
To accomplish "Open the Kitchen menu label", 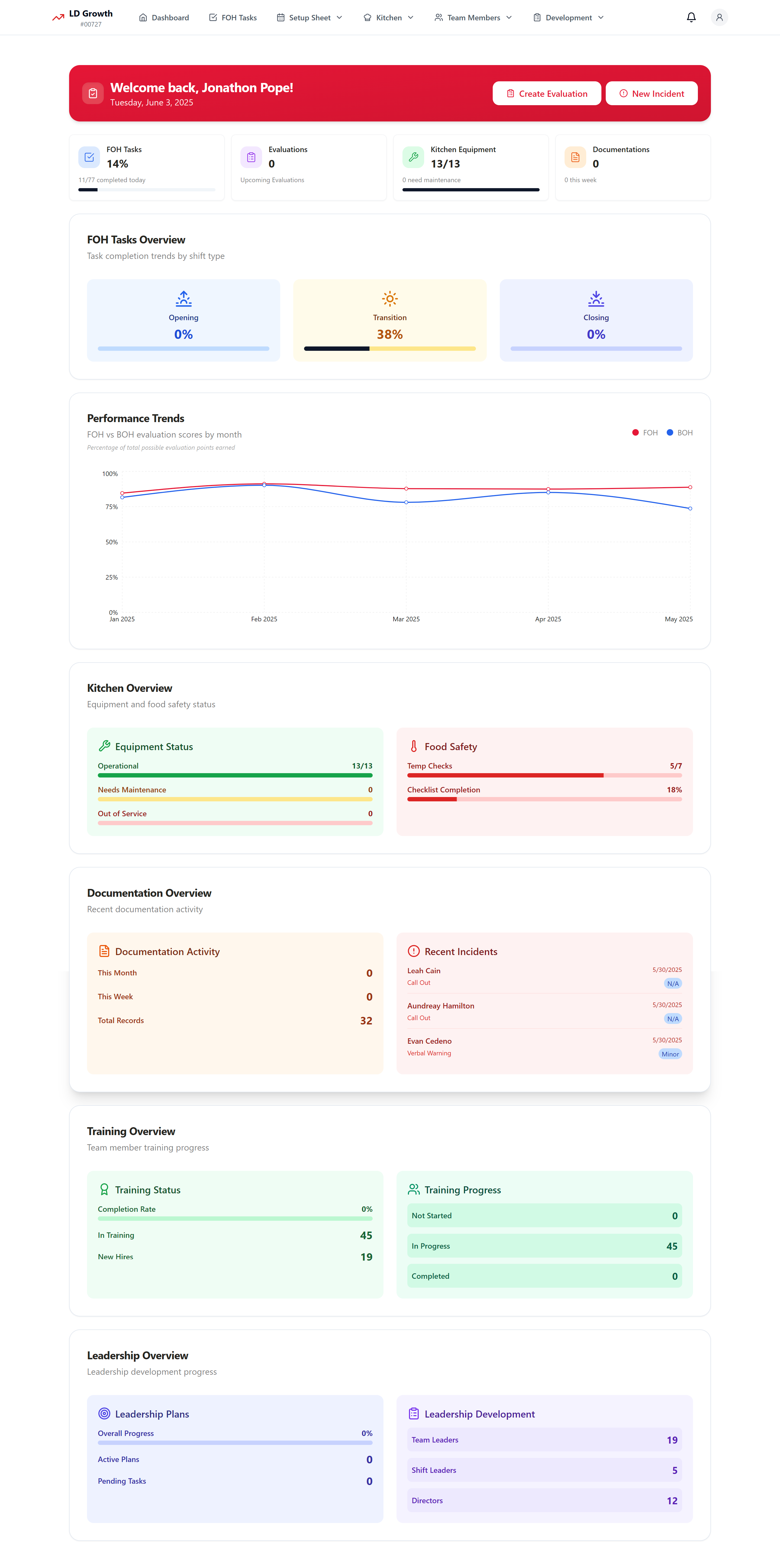I will pyautogui.click(x=389, y=18).
